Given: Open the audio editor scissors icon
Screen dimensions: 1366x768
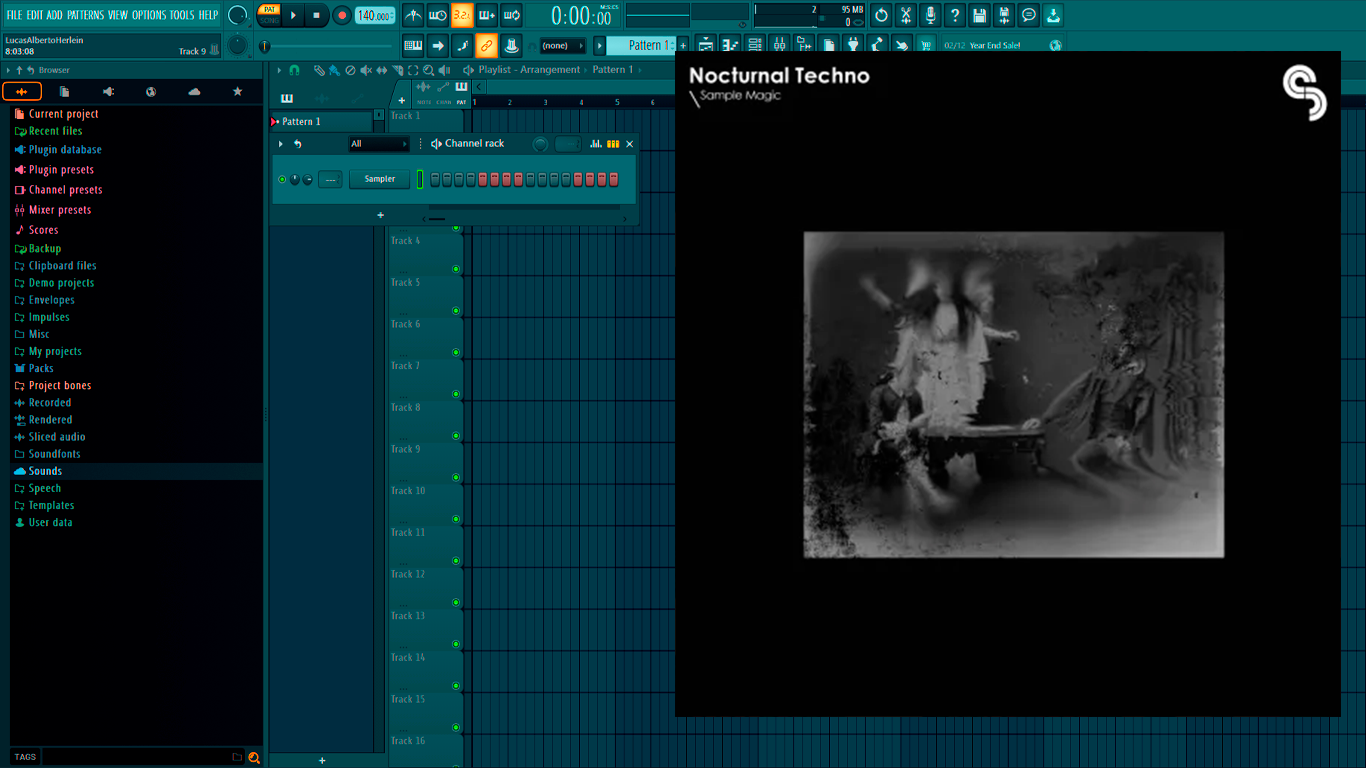Looking at the screenshot, I should (x=906, y=16).
